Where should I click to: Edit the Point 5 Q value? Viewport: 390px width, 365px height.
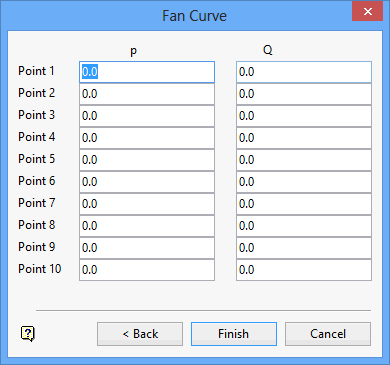pos(304,160)
